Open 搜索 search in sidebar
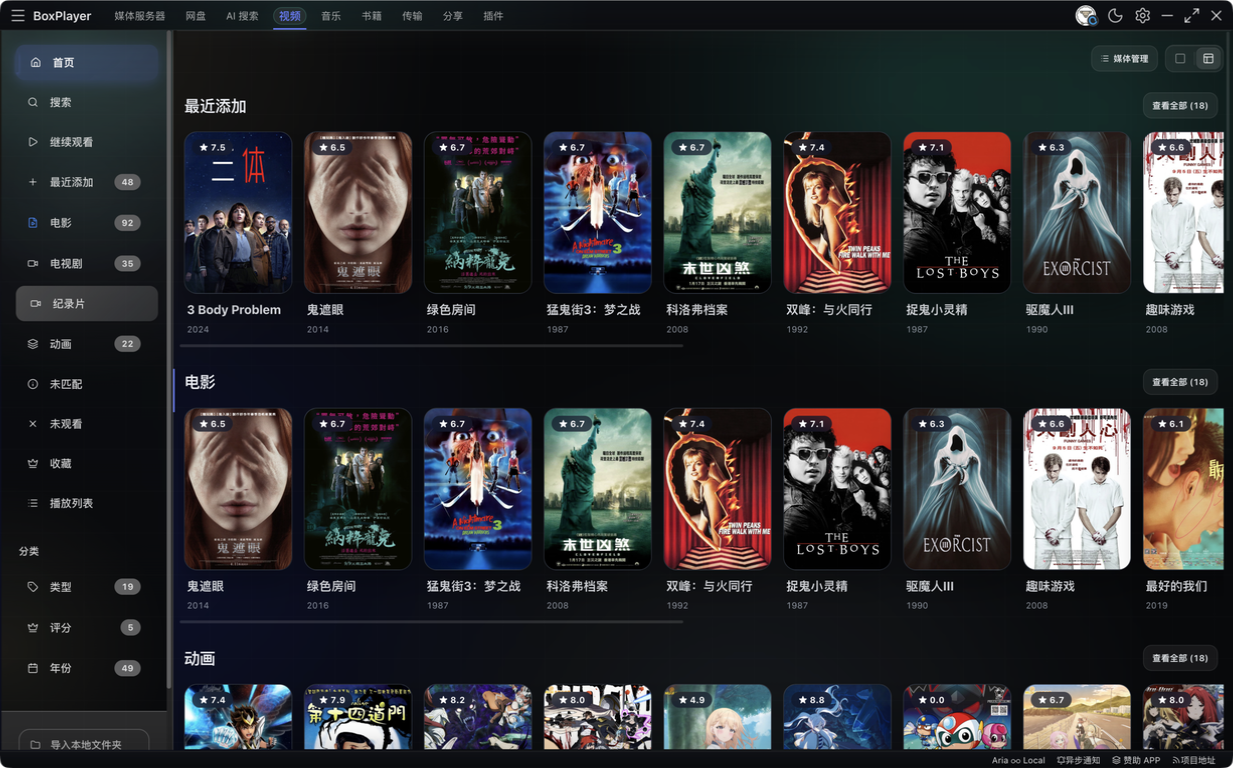This screenshot has height=768, width=1233. pos(87,102)
